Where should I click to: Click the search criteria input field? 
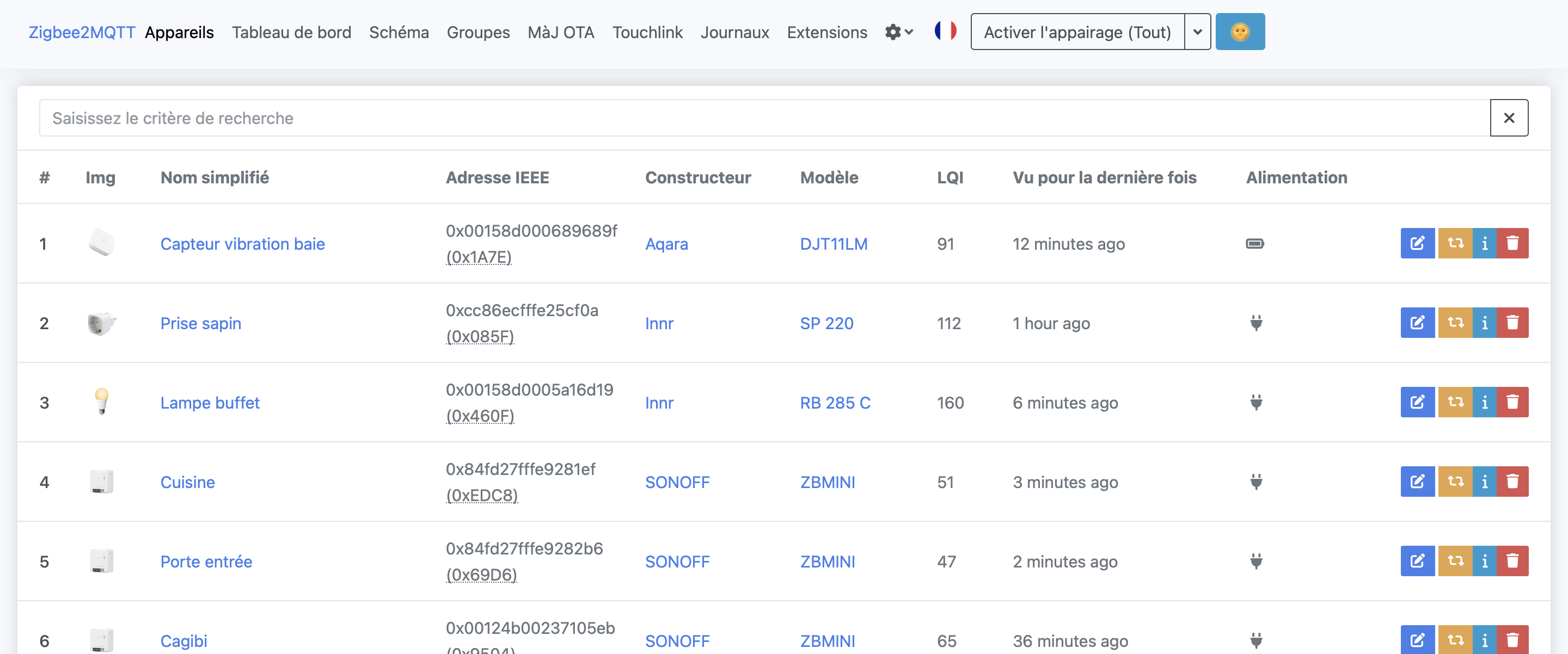[x=764, y=118]
